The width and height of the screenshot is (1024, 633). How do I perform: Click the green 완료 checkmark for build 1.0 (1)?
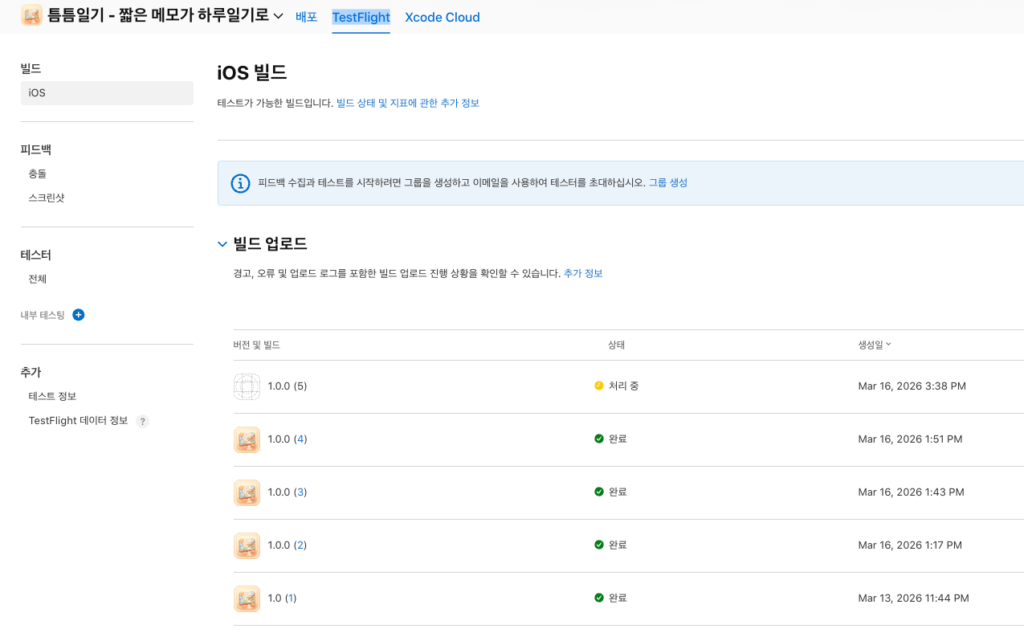(x=599, y=598)
